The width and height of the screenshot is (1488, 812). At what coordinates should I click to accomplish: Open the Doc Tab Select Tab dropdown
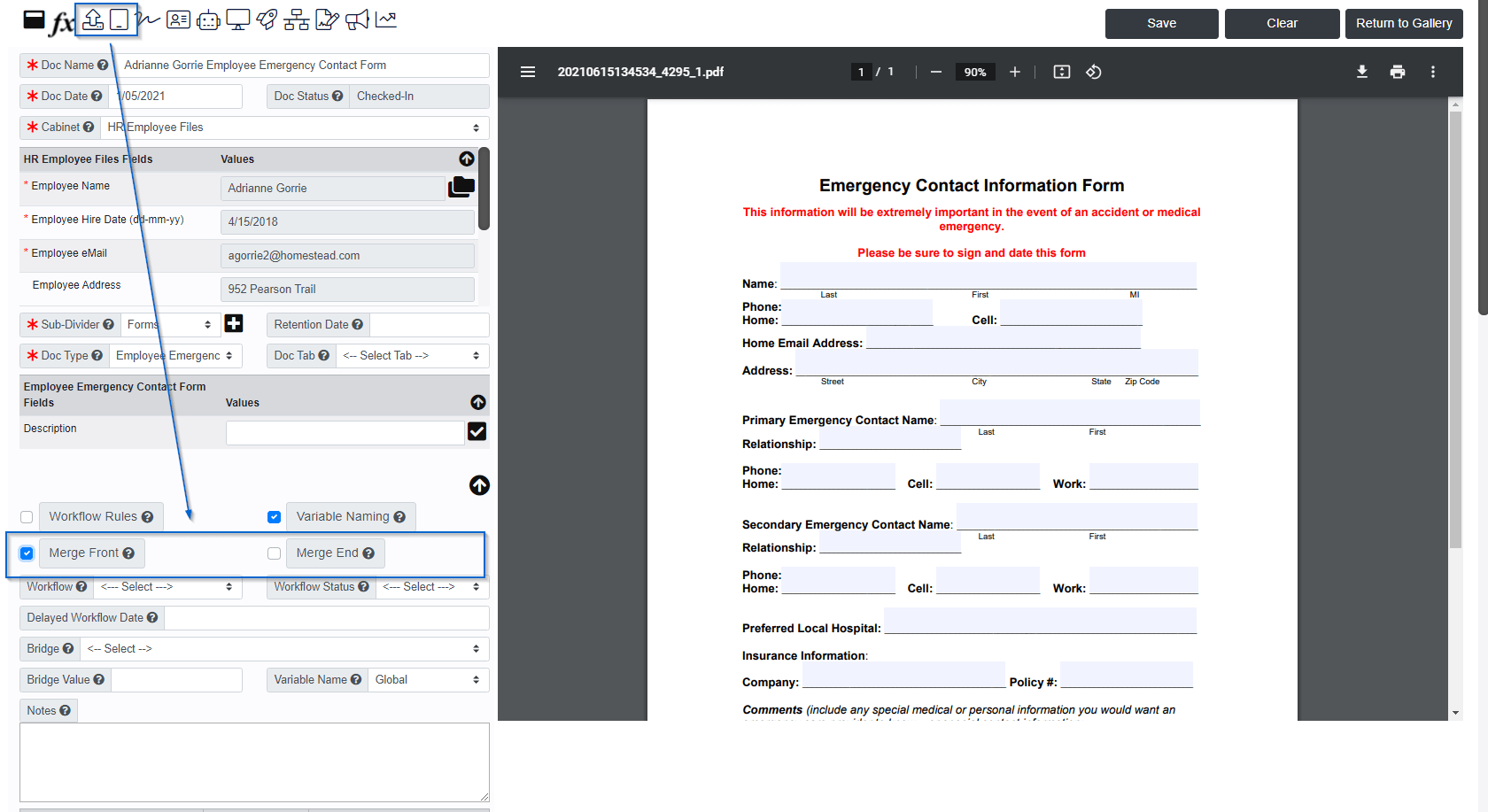coord(413,356)
